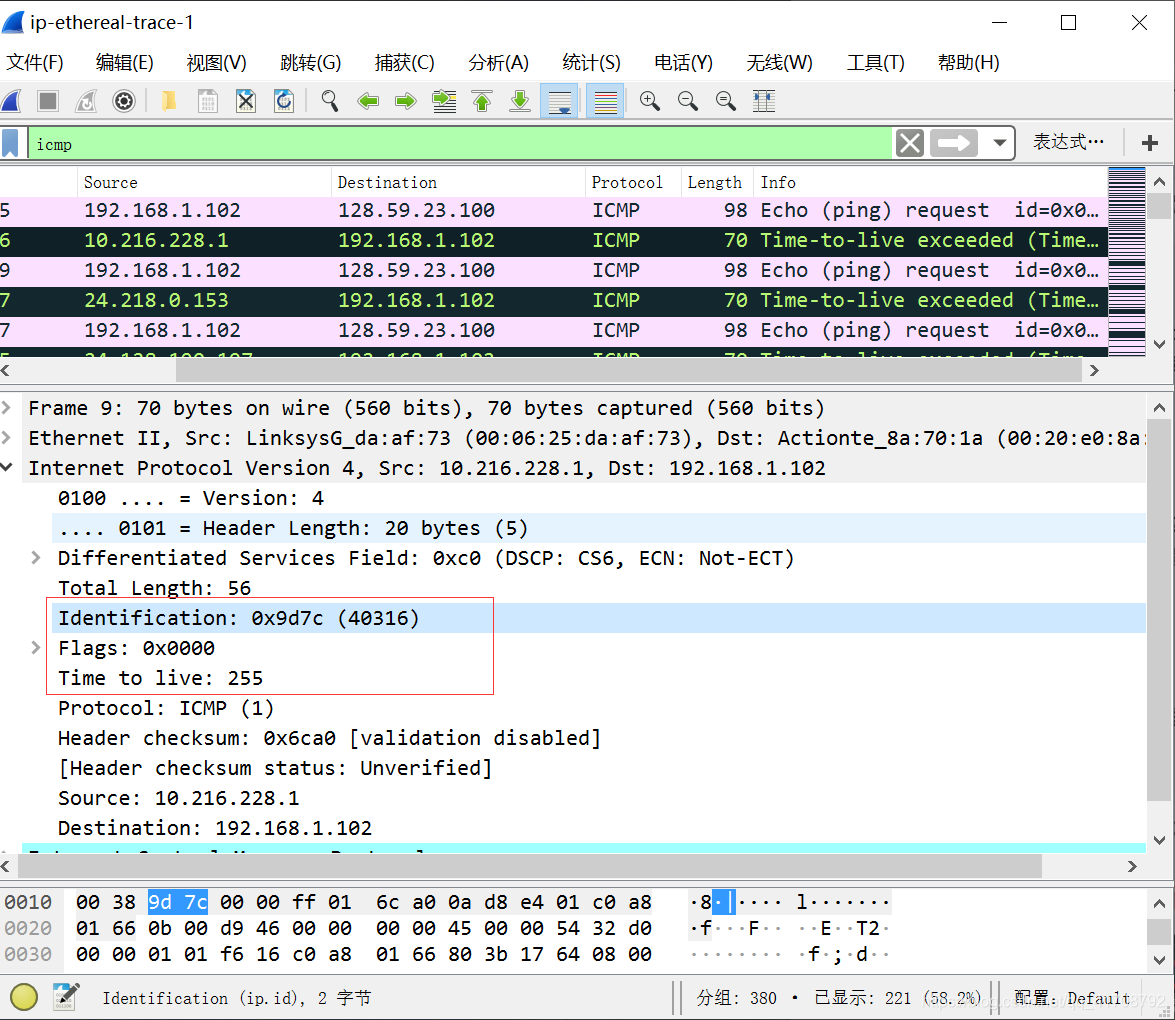Open the filter bookmark icon
This screenshot has width=1175, height=1020.
[10, 143]
